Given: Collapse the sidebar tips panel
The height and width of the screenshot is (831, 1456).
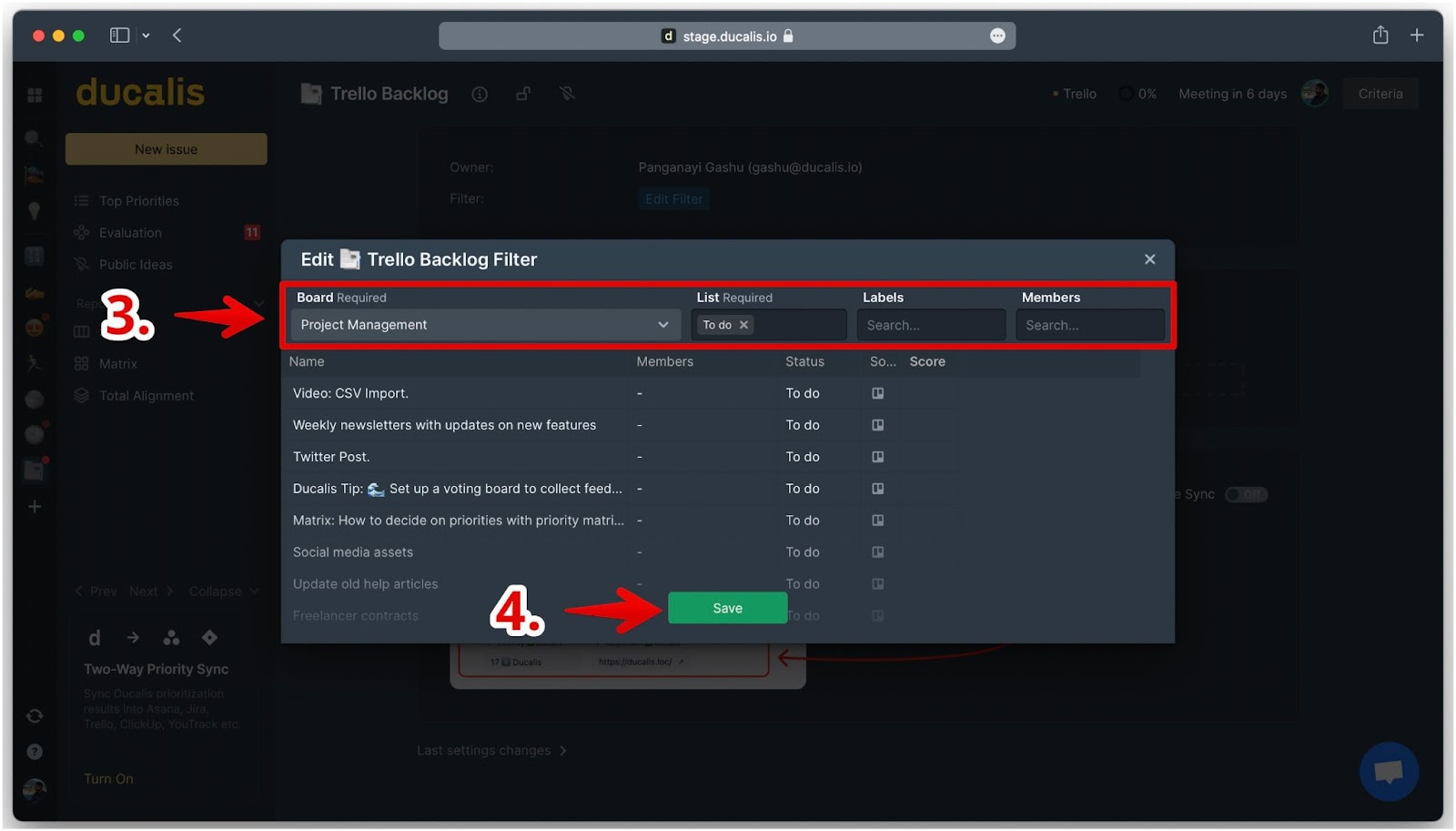Looking at the screenshot, I should pyautogui.click(x=224, y=592).
